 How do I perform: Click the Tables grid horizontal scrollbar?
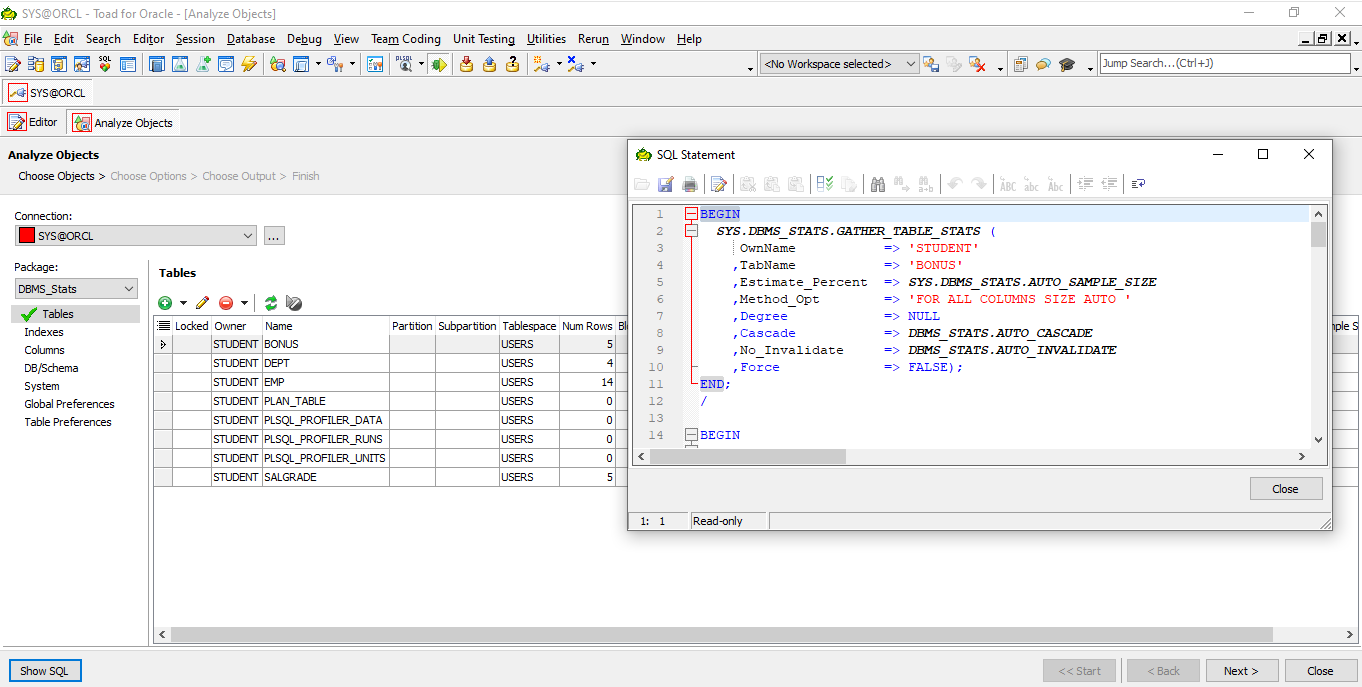click(x=722, y=635)
